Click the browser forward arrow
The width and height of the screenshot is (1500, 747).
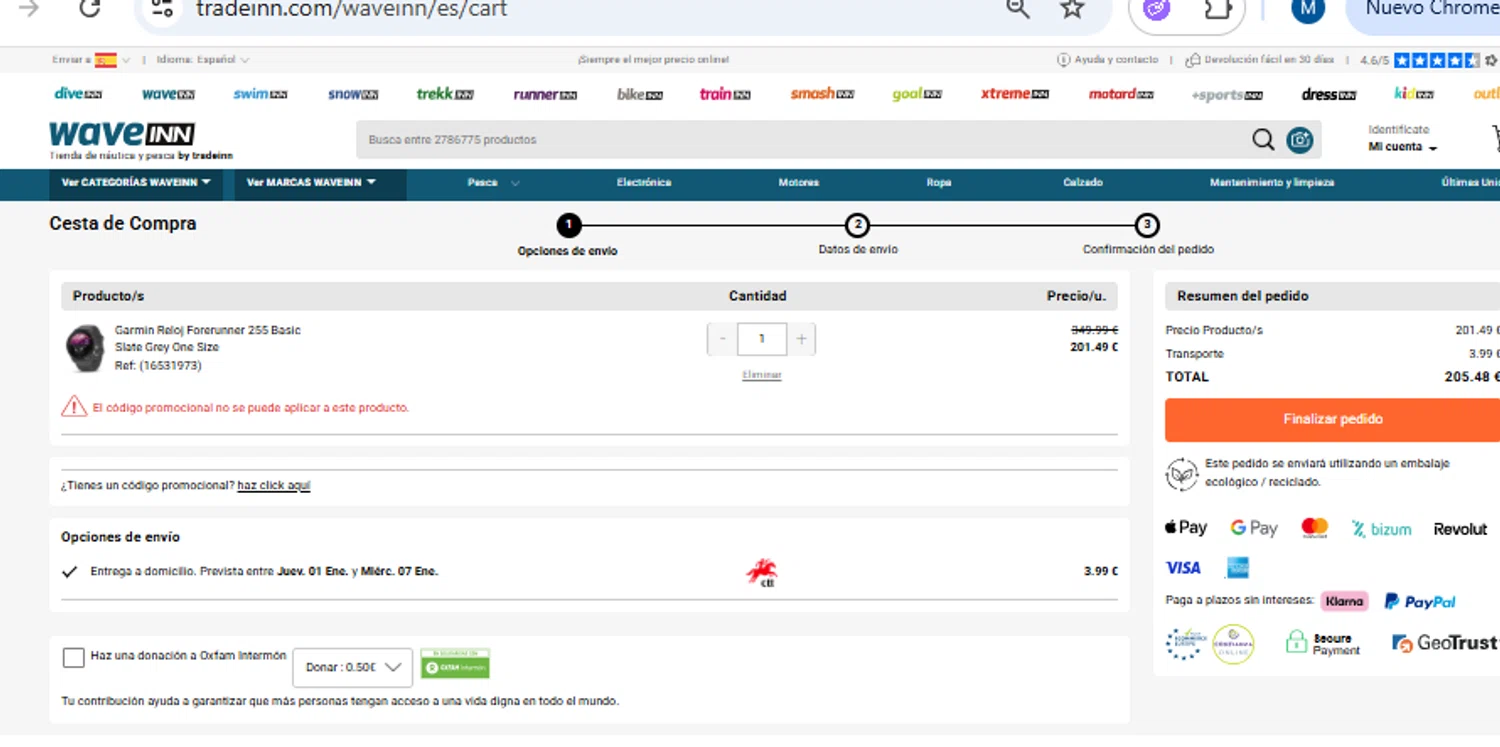coord(28,8)
